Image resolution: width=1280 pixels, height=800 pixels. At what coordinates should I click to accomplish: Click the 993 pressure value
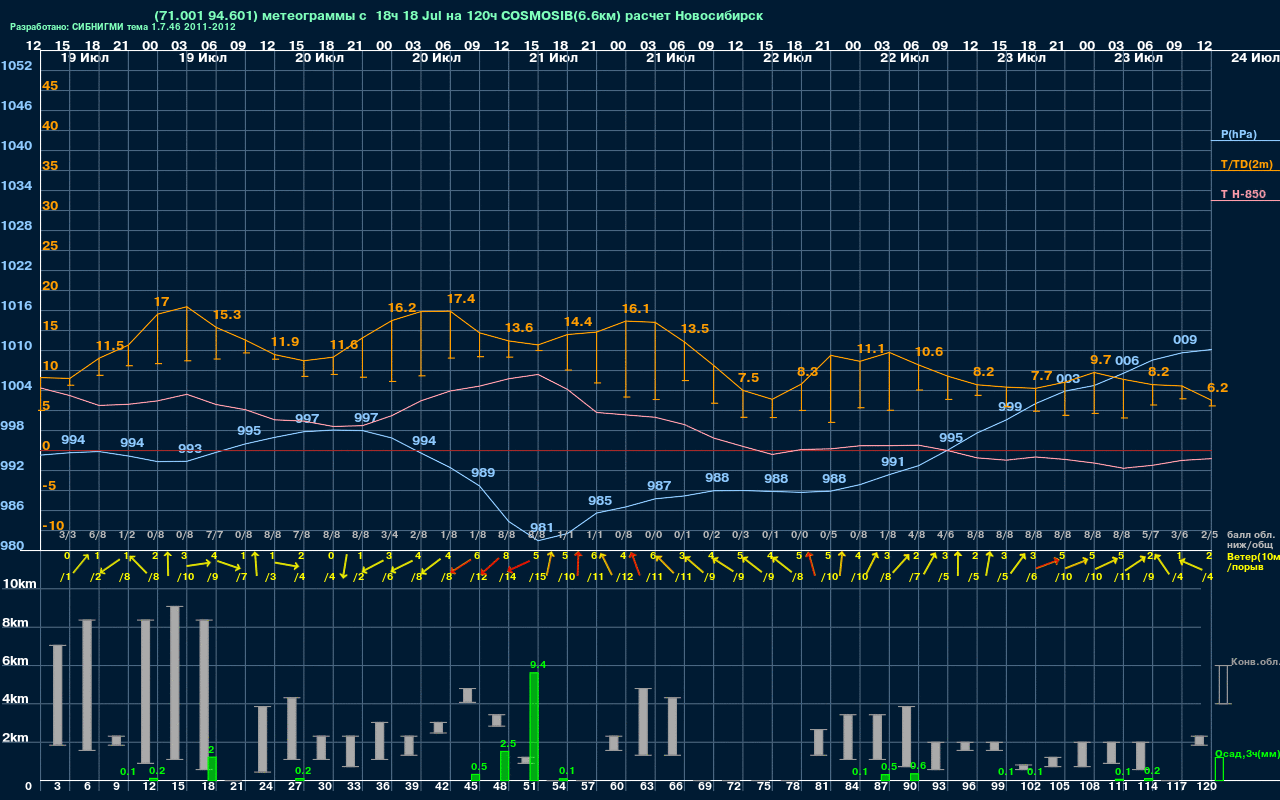190,449
